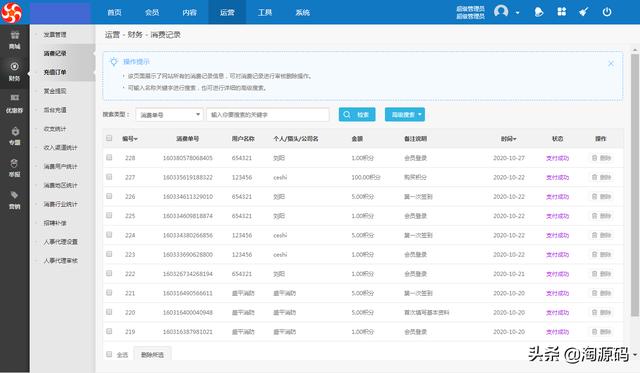Viewport: 640px width, 373px height.
Task: Click the user avatar icon
Action: tap(501, 11)
